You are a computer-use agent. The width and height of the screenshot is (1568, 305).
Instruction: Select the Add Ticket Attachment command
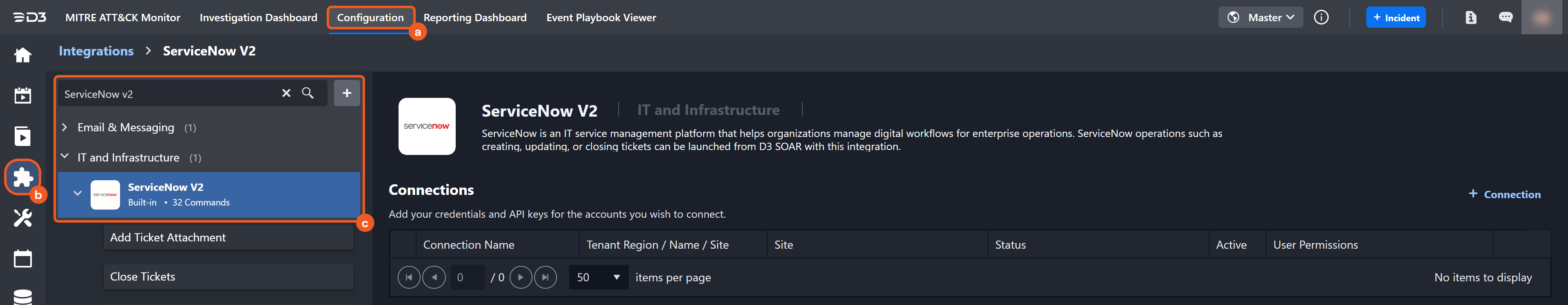coord(228,238)
